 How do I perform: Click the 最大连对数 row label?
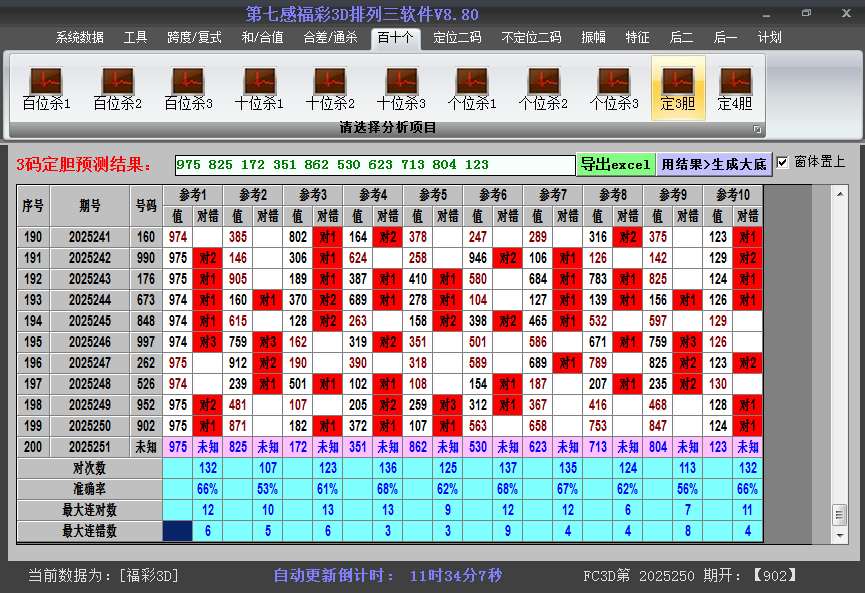coord(89,510)
